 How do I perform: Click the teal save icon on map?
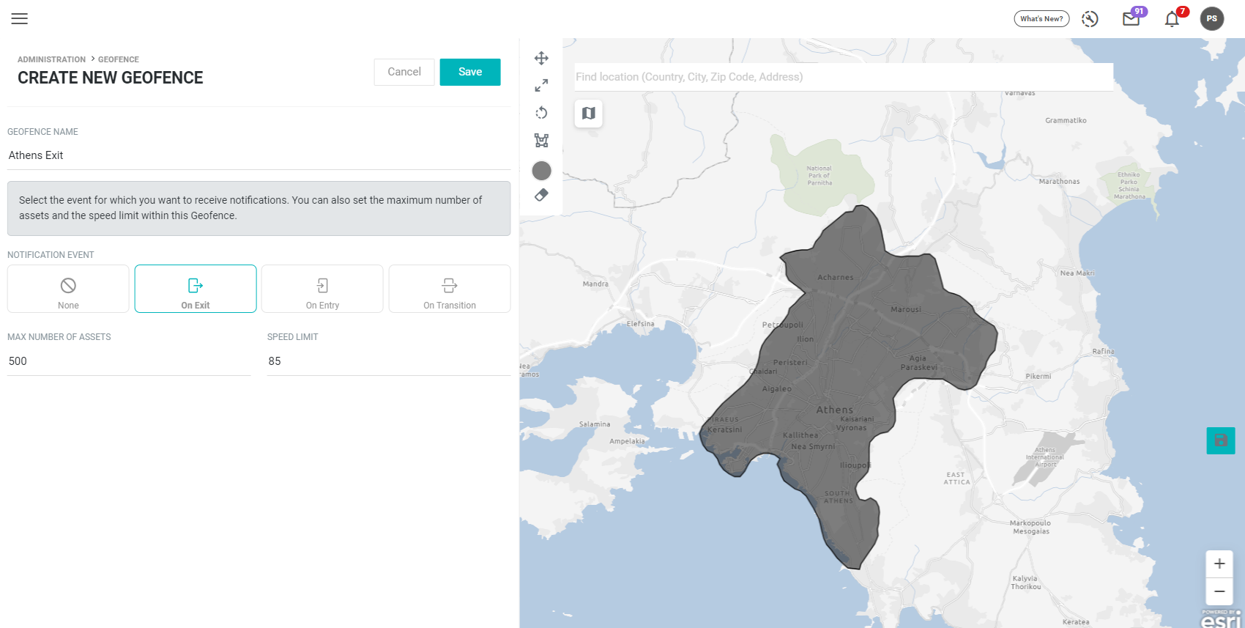pos(1220,440)
